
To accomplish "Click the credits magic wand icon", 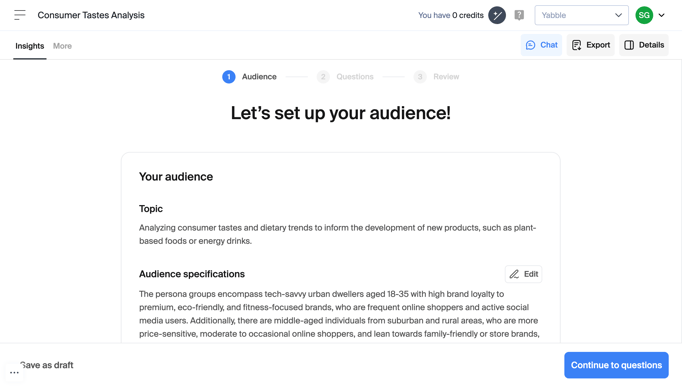I will coord(497,15).
